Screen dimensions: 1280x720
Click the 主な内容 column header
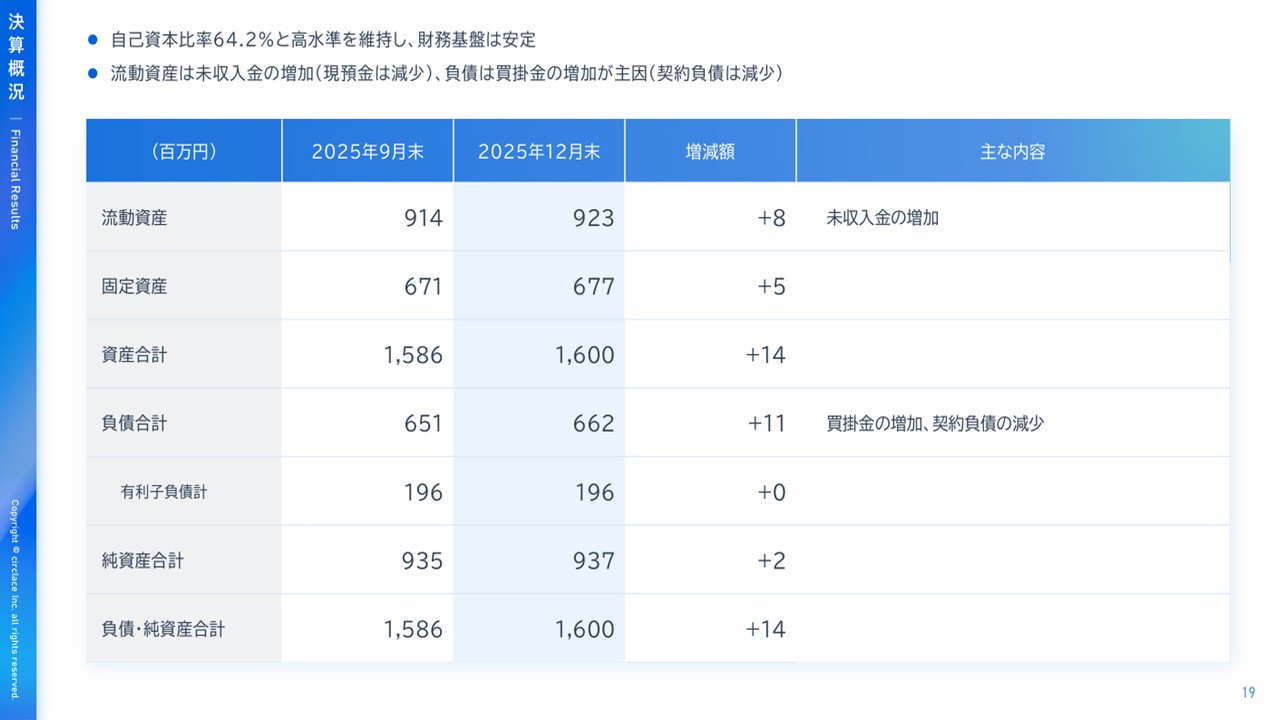[x=1012, y=151]
